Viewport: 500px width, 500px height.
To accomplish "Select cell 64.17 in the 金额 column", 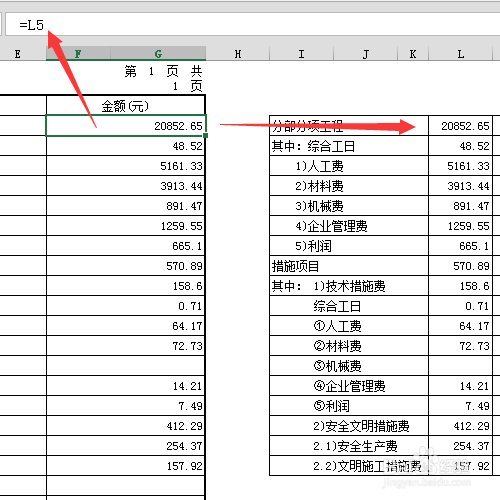I will point(125,326).
